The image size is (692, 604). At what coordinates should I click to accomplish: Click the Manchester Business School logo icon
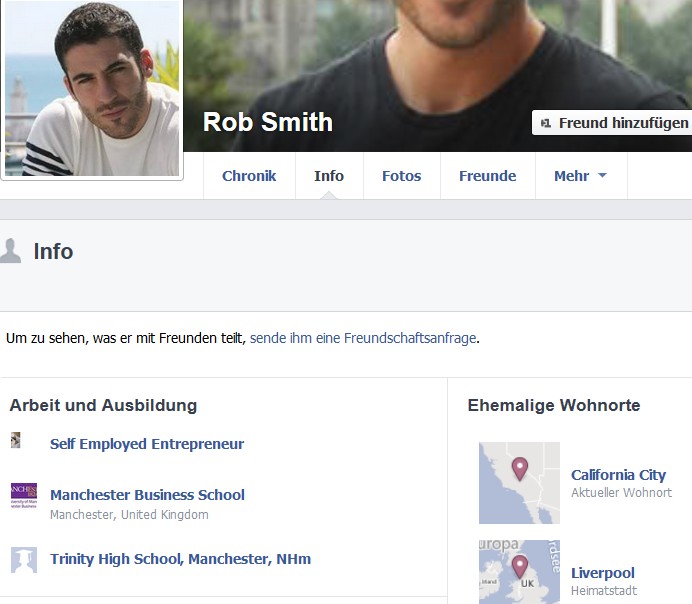click(24, 496)
